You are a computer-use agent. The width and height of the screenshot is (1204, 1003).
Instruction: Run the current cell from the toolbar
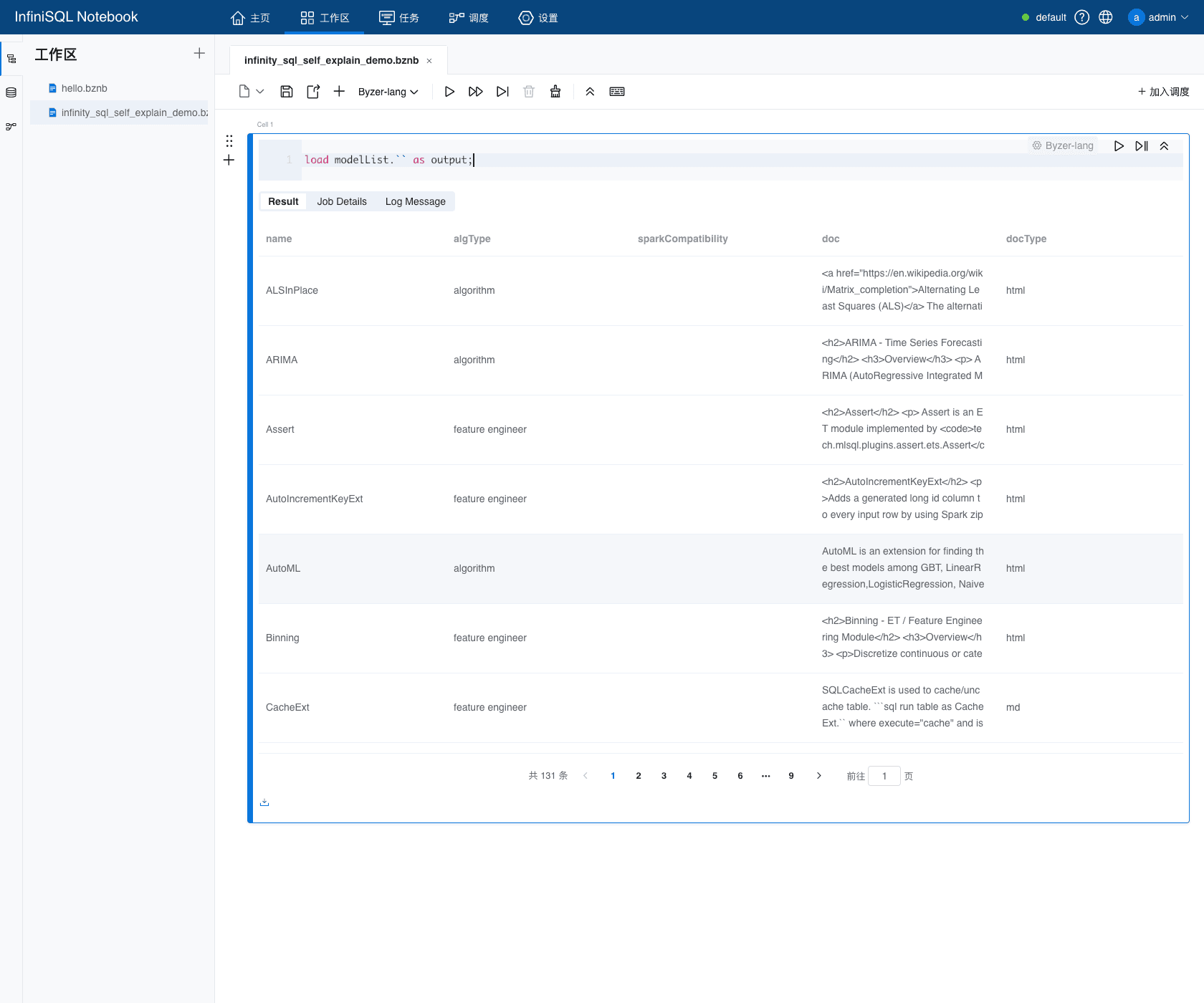[x=449, y=92]
